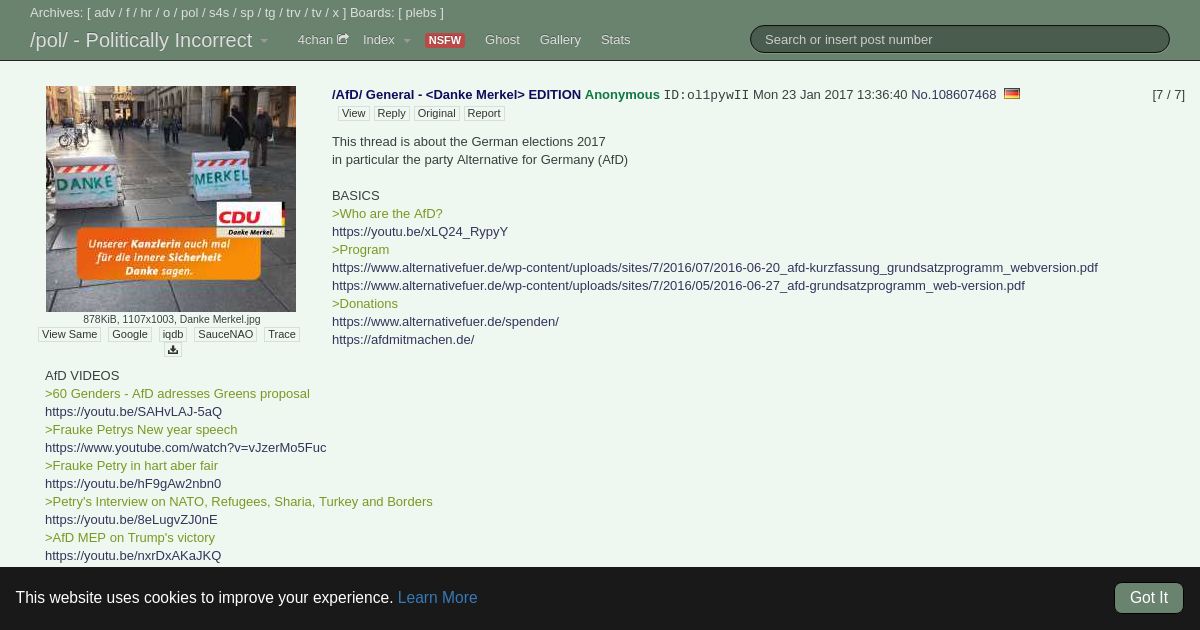Click the iqdb search button

click(x=173, y=334)
